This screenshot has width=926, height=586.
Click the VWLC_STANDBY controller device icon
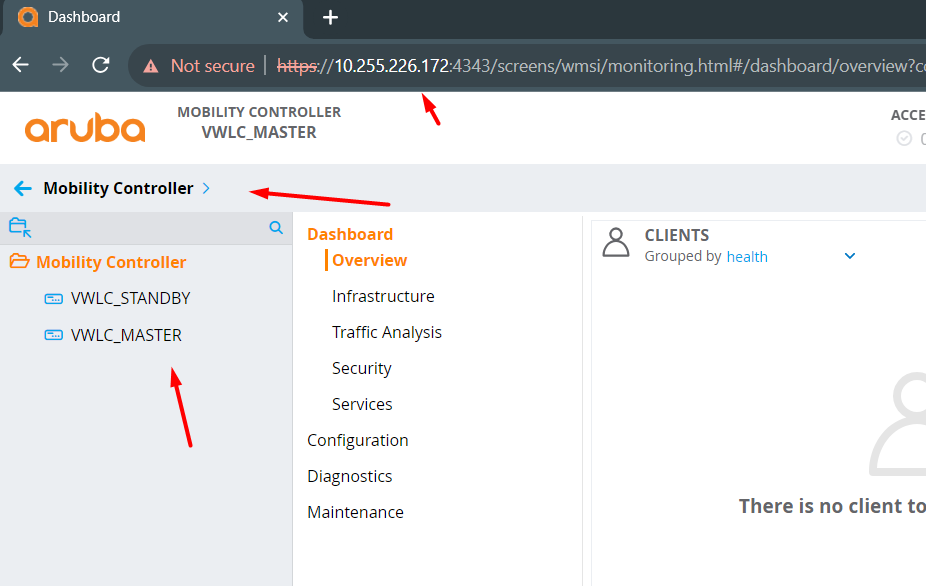[54, 299]
